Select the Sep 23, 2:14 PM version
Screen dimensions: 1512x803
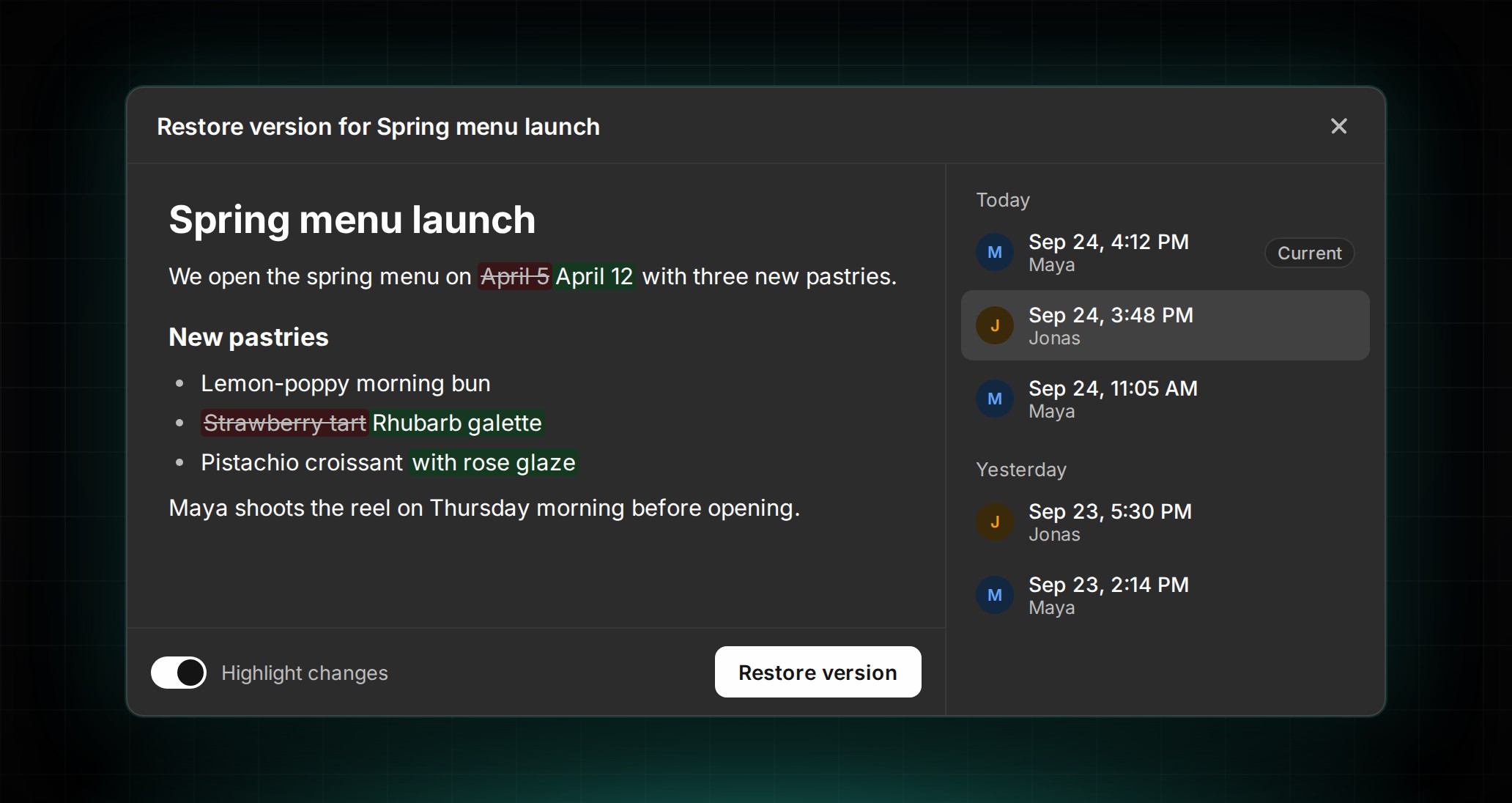pos(1165,595)
